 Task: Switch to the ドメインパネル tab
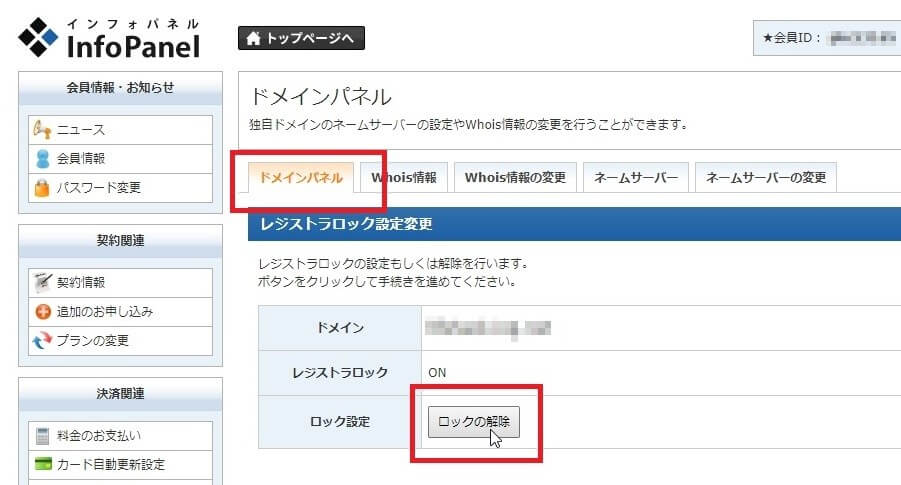pos(300,178)
